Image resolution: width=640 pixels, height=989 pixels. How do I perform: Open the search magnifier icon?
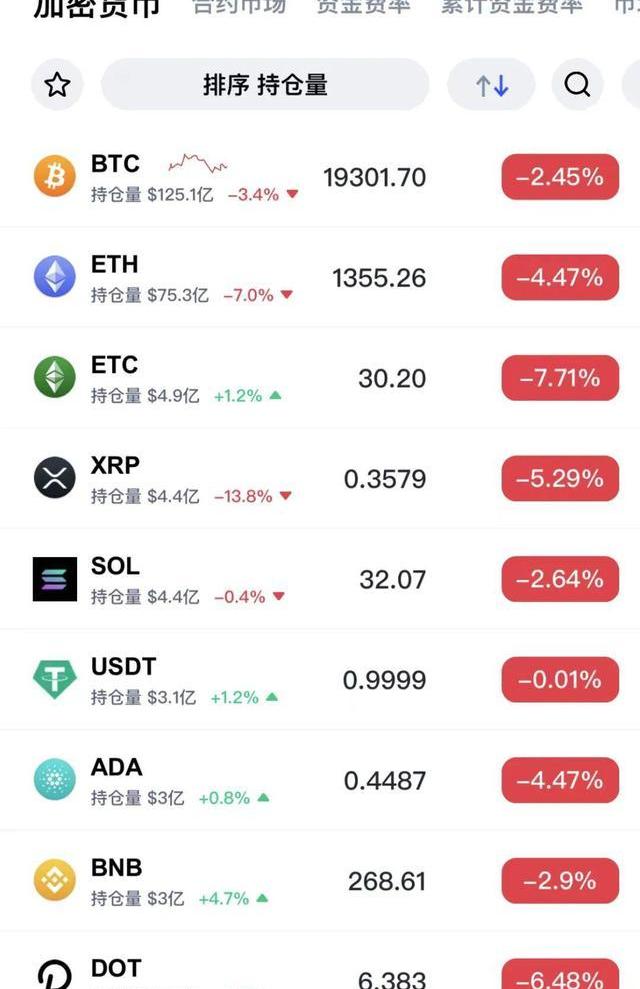coord(577,85)
